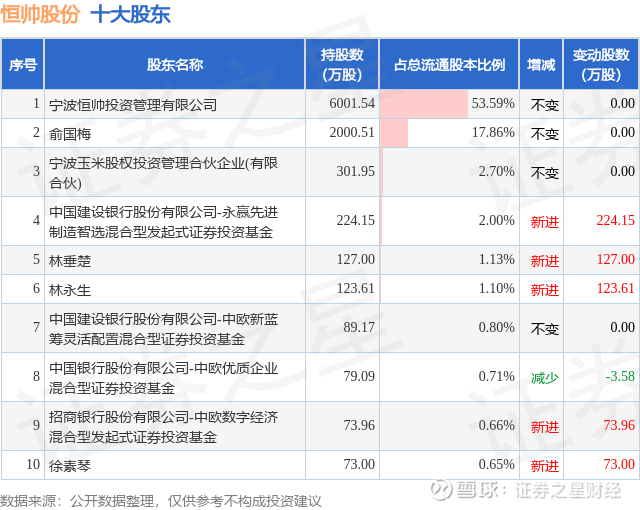
Task: Click the 127.00 value in 持股数 column
Action: coord(356,259)
